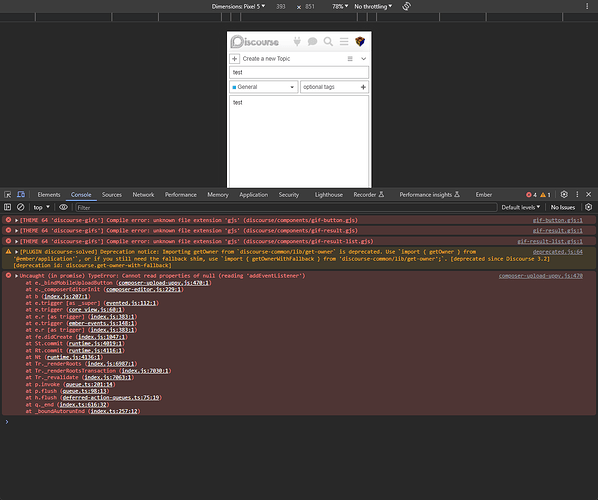This screenshot has width=598, height=500.
Task: Open the General category dropdown
Action: pyautogui.click(x=264, y=87)
